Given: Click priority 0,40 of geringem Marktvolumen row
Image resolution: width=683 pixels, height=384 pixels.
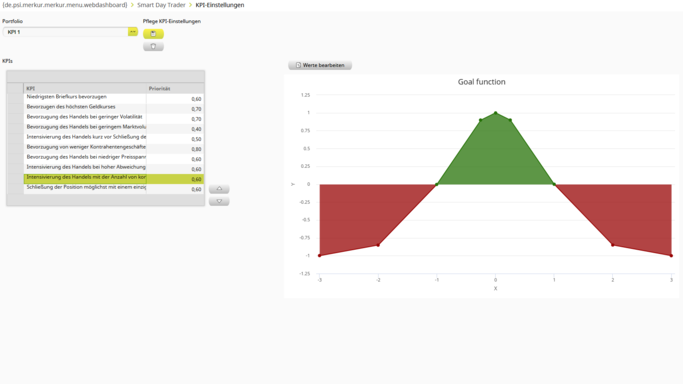Looking at the screenshot, I should (196, 129).
